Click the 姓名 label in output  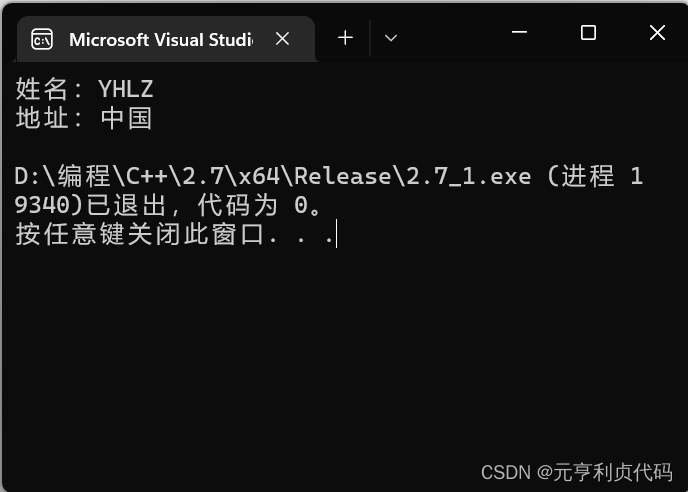tap(41, 89)
